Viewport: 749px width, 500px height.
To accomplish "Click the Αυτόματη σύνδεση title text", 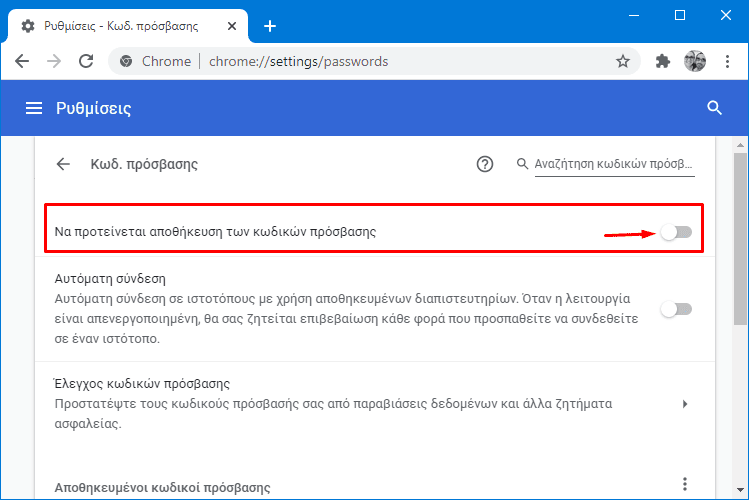I will tap(110, 278).
